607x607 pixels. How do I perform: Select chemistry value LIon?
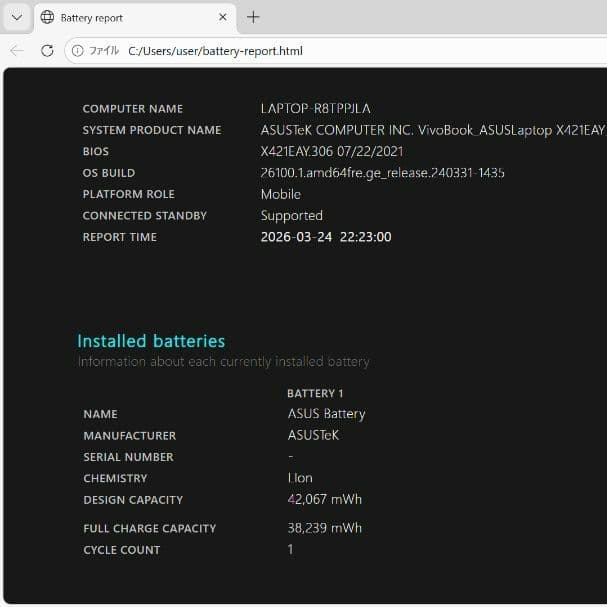coord(300,478)
